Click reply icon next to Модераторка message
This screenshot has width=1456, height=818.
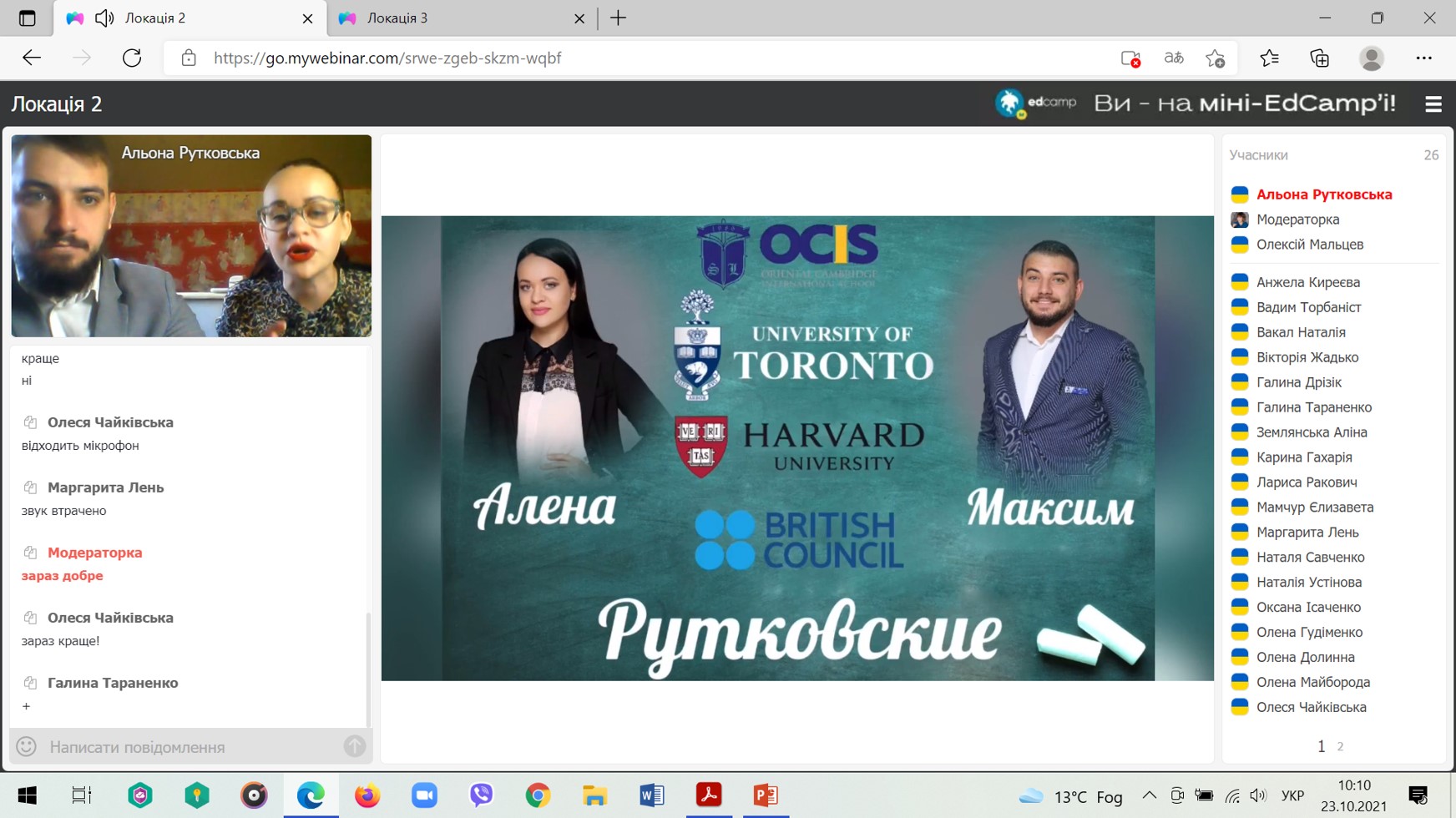point(30,553)
